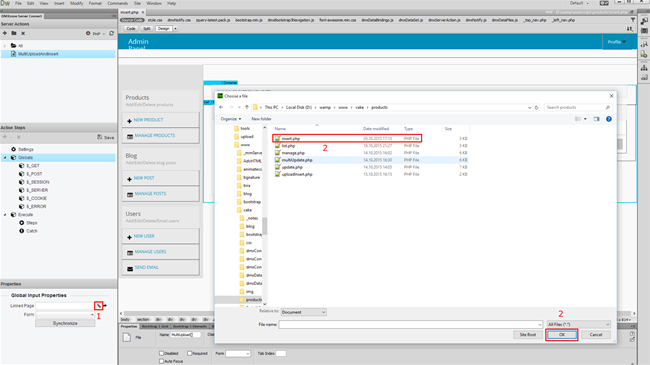Switch to Code view
The height and width of the screenshot is (365, 650).
point(131,29)
